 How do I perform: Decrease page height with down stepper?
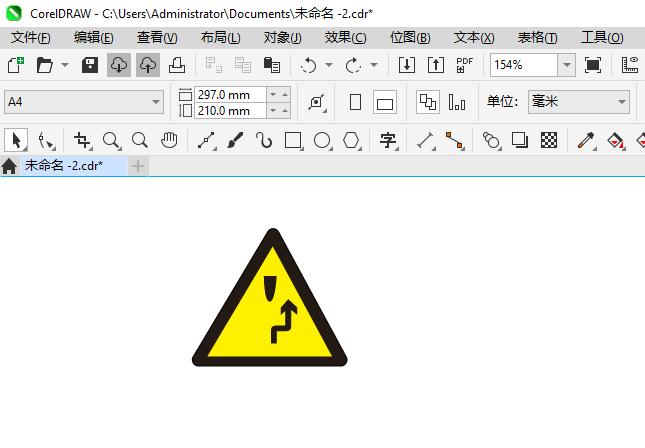point(273,111)
